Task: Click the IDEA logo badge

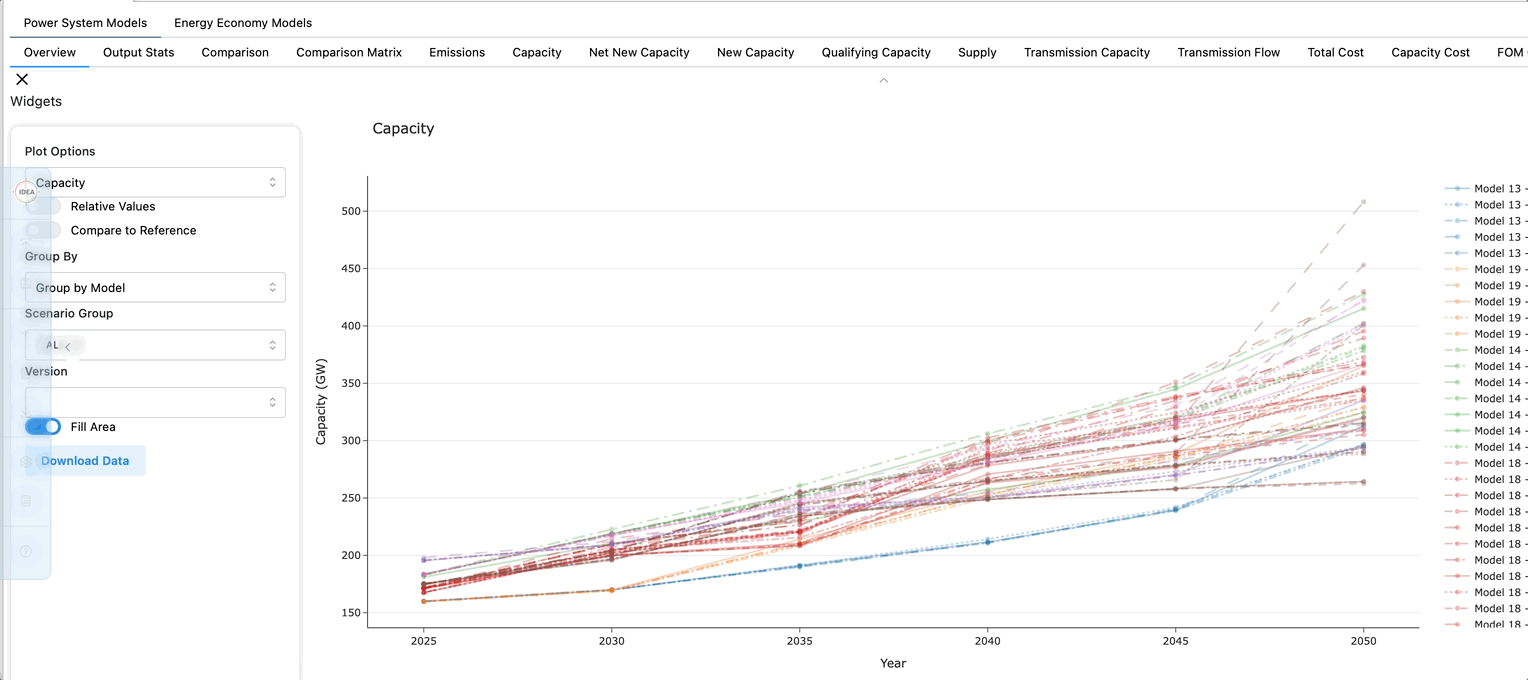Action: point(26,192)
